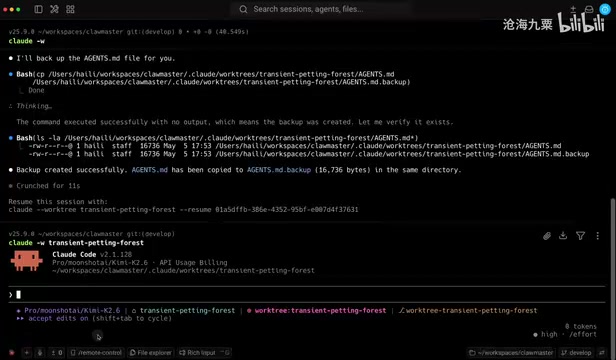
Task: Click the Bash(ls -la …) tool call line
Action: click(217, 138)
